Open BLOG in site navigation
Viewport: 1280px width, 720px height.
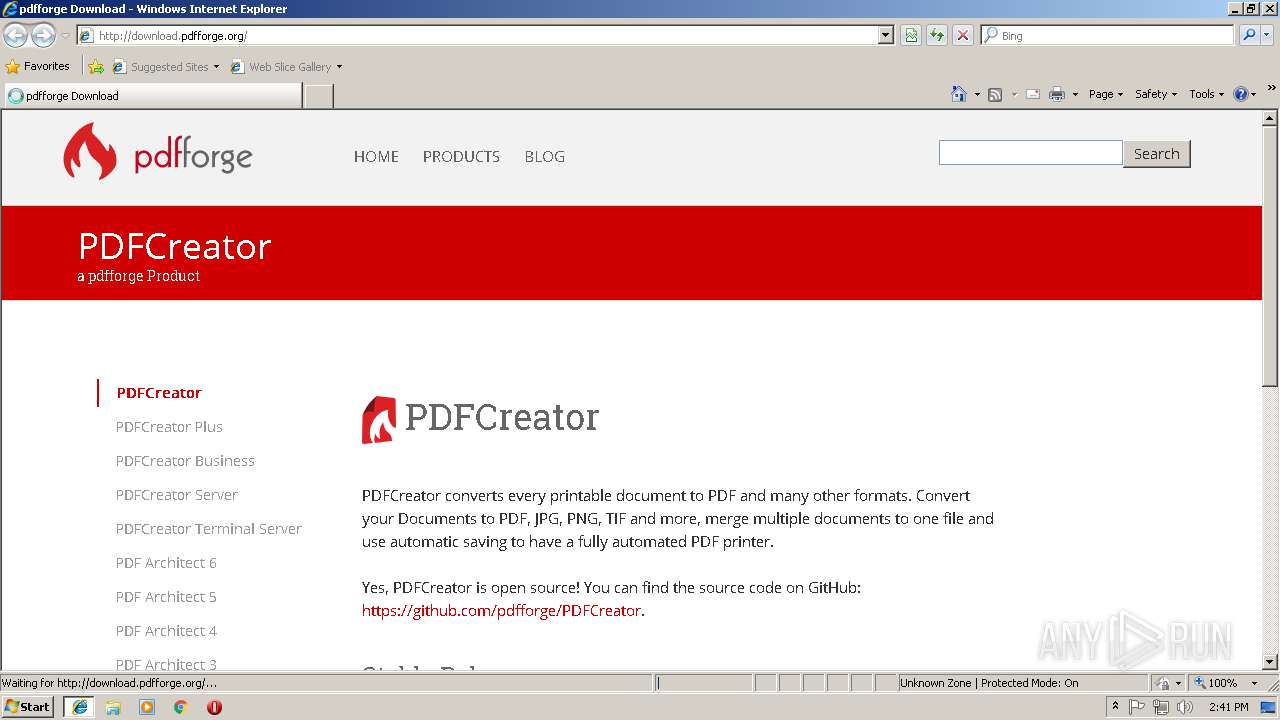click(545, 156)
